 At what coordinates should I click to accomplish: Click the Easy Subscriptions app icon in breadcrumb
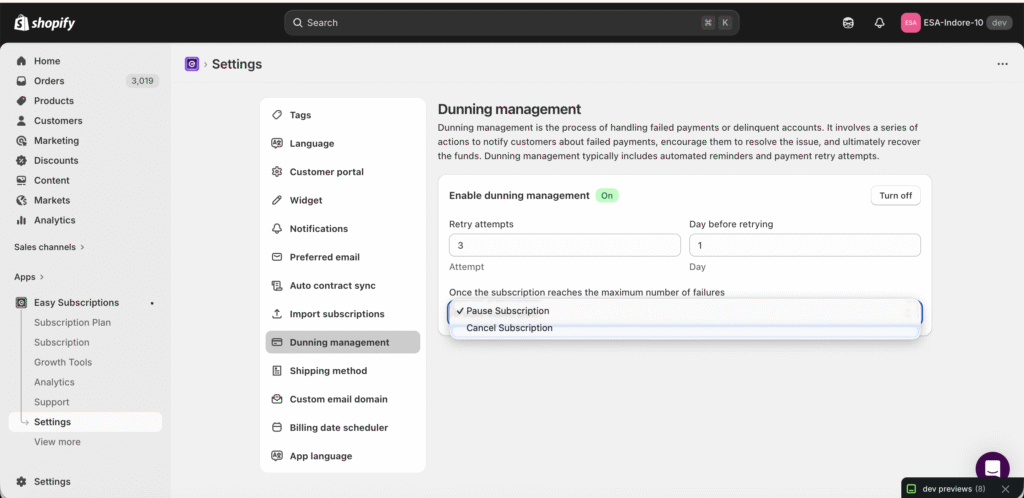(x=192, y=64)
